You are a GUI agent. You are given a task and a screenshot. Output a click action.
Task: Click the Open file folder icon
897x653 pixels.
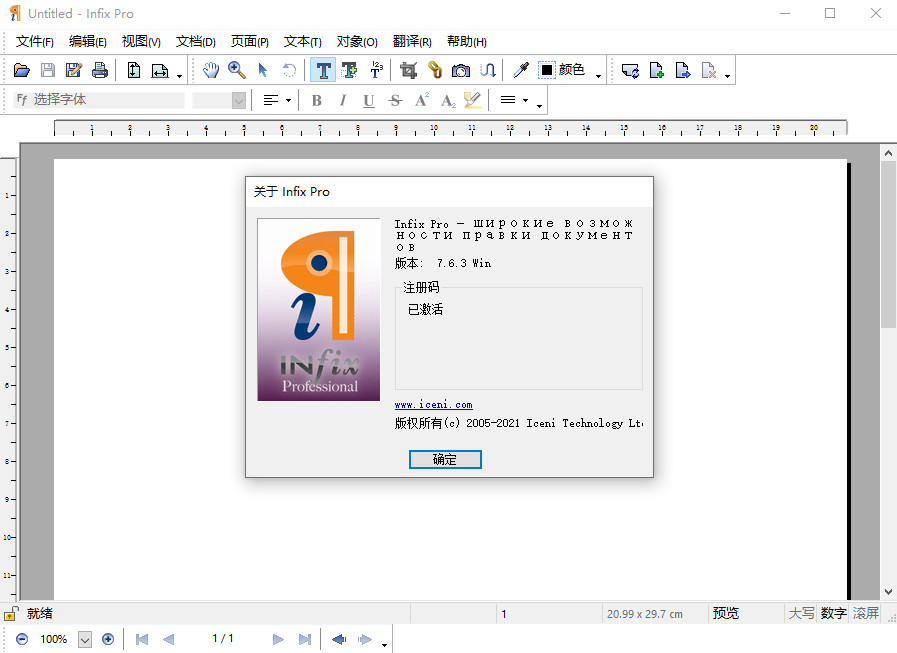[22, 70]
